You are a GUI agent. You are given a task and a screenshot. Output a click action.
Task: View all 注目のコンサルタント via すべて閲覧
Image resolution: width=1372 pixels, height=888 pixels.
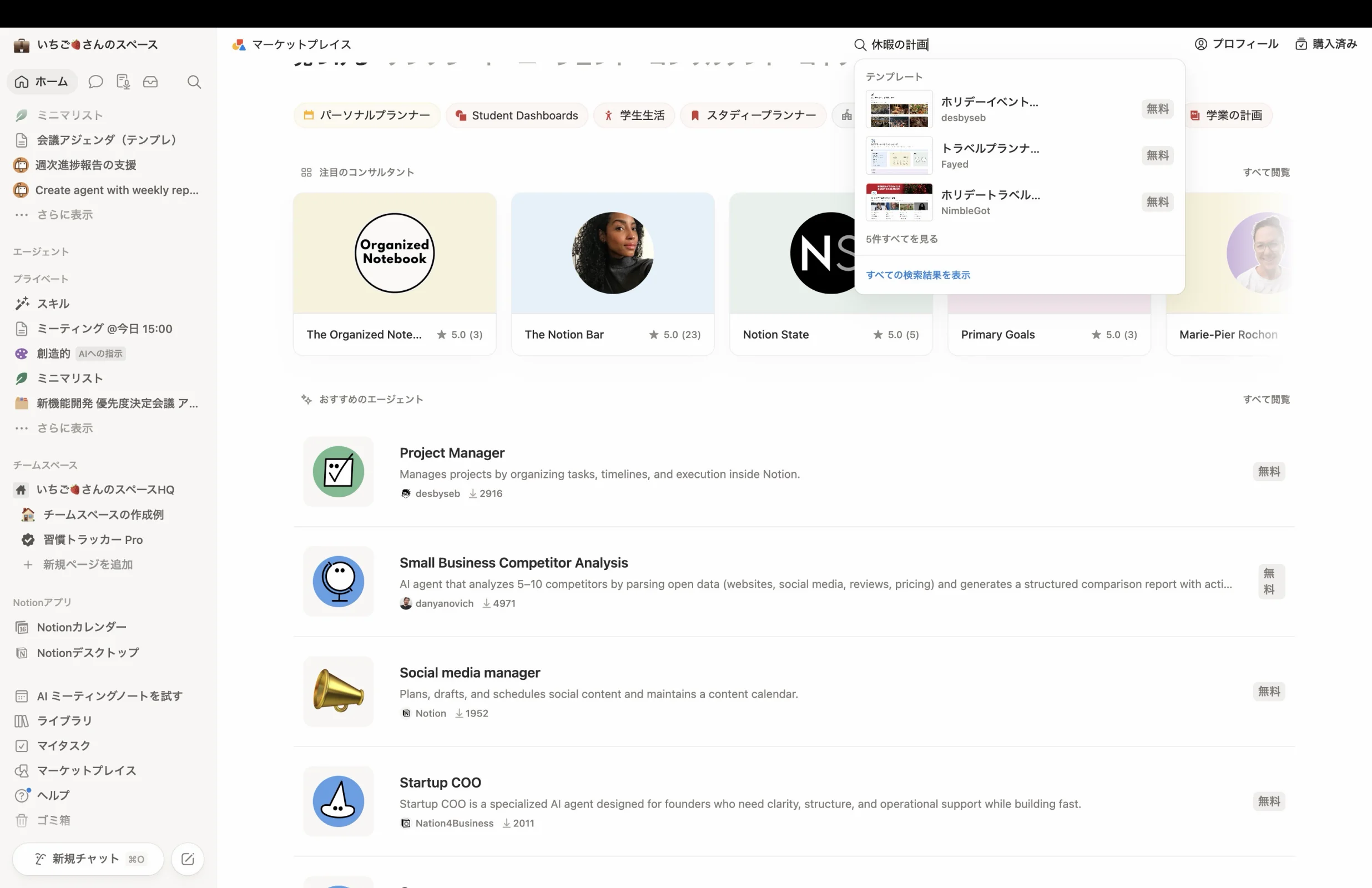1266,173
